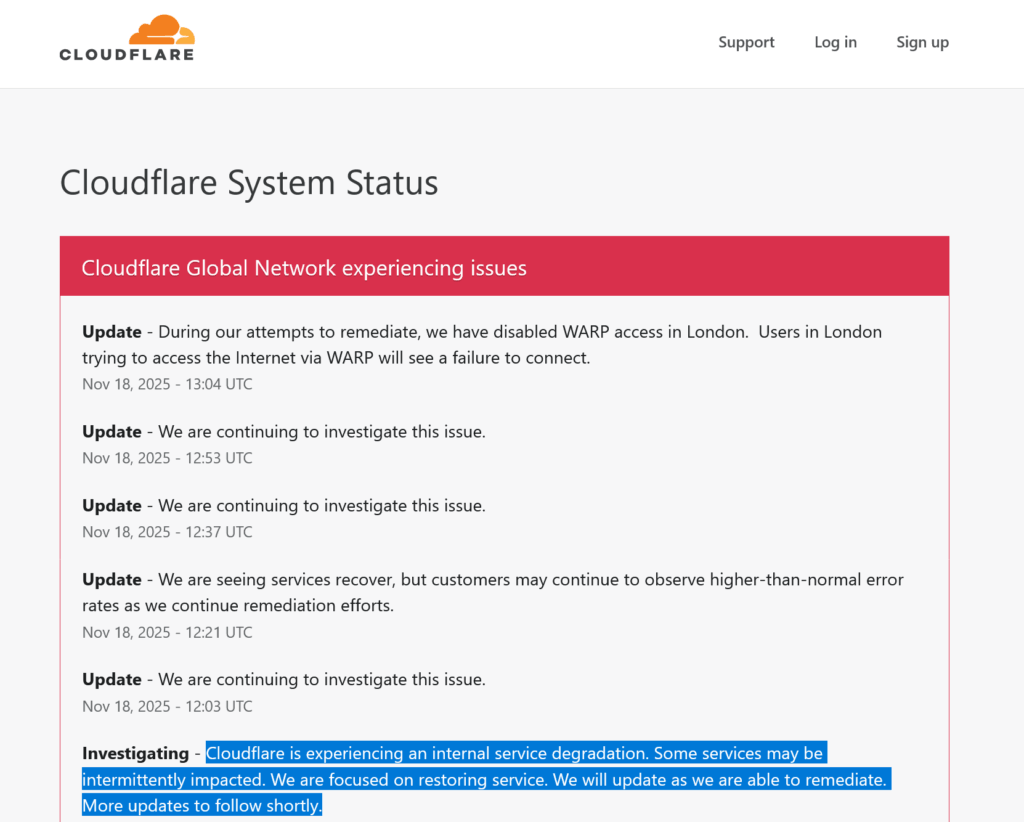Click the 'continuing to investigate' text above 12:03 UTC
This screenshot has height=822, width=1024.
click(x=322, y=680)
